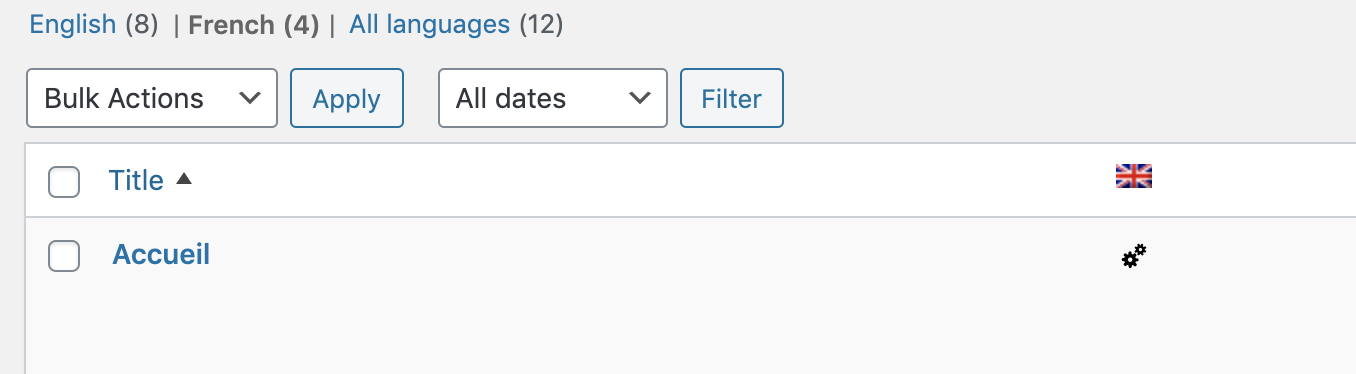Open the Accueil page link

click(x=161, y=254)
